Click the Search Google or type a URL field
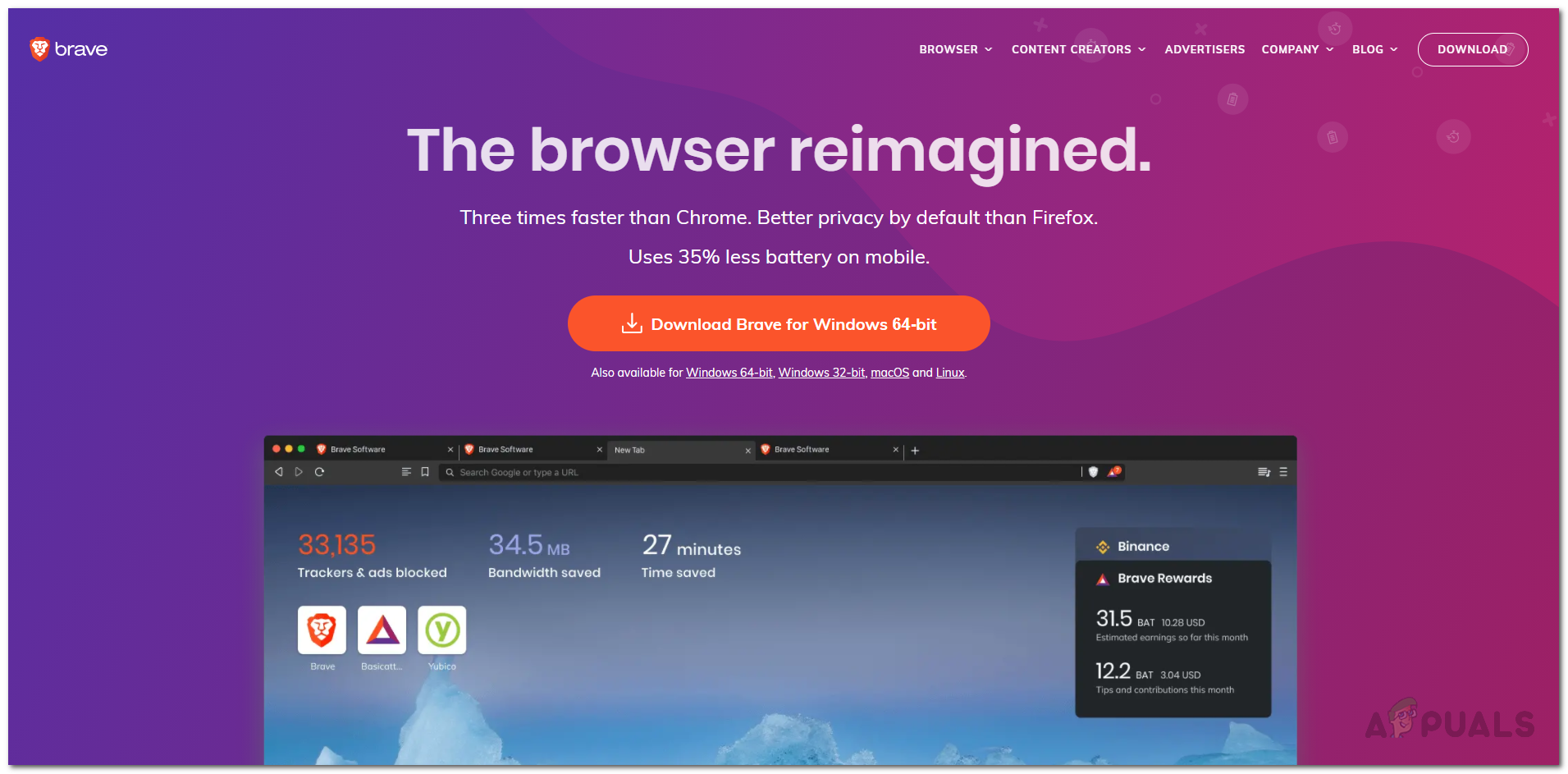The height and width of the screenshot is (774, 1568). (x=761, y=472)
